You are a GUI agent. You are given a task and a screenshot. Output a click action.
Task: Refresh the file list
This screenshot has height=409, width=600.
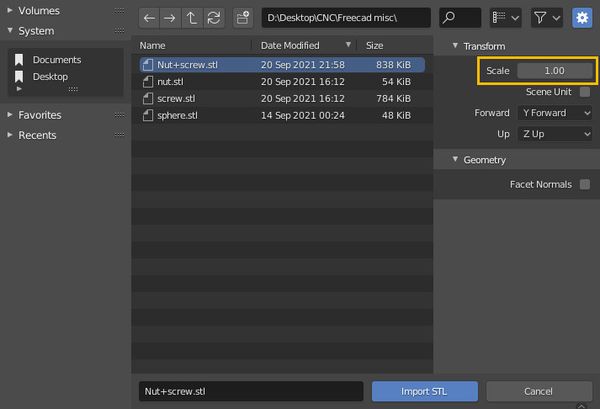[214, 18]
